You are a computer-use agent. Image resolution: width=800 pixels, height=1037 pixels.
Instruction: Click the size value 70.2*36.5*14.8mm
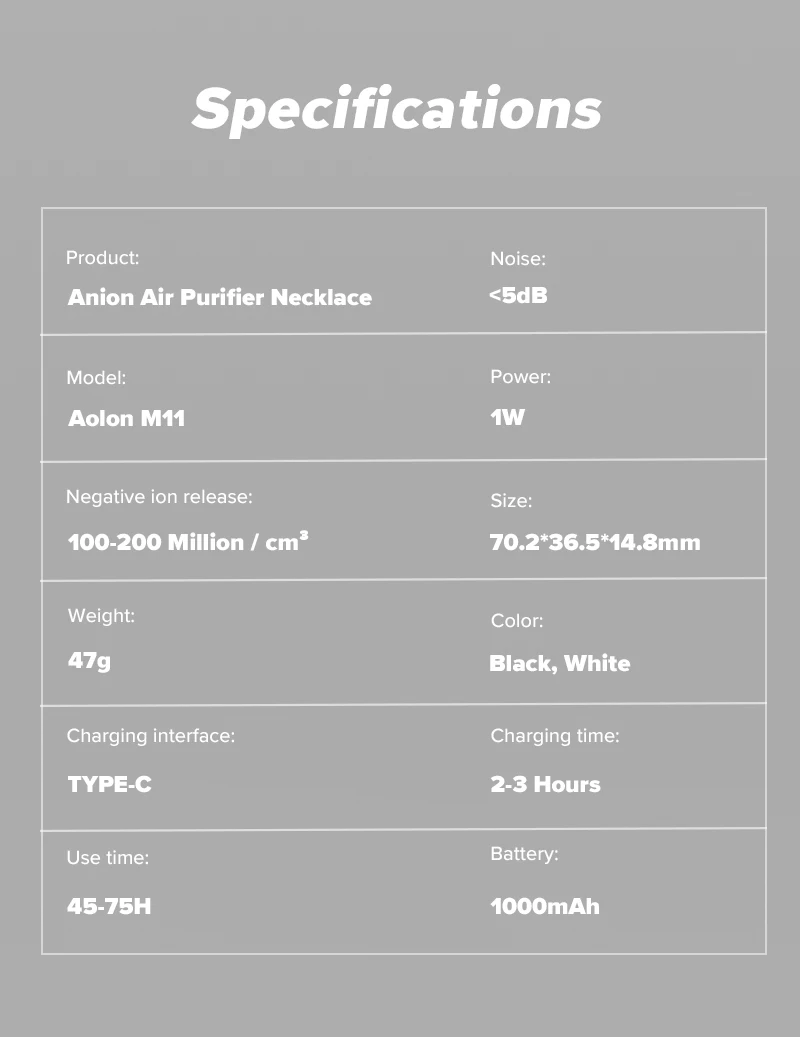click(595, 542)
